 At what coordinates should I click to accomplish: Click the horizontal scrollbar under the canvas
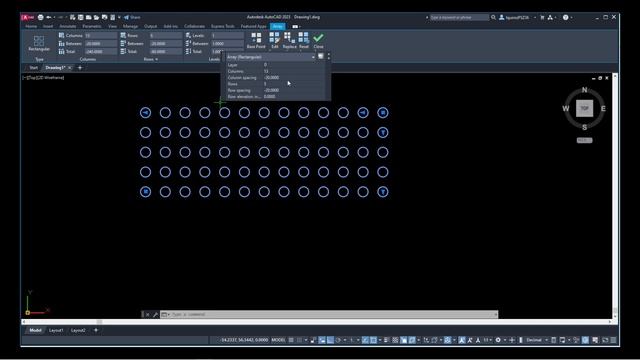tap(317, 322)
